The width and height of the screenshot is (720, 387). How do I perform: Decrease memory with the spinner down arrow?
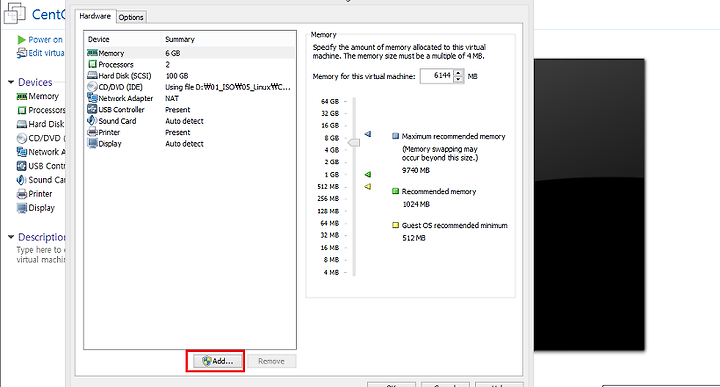[458, 79]
